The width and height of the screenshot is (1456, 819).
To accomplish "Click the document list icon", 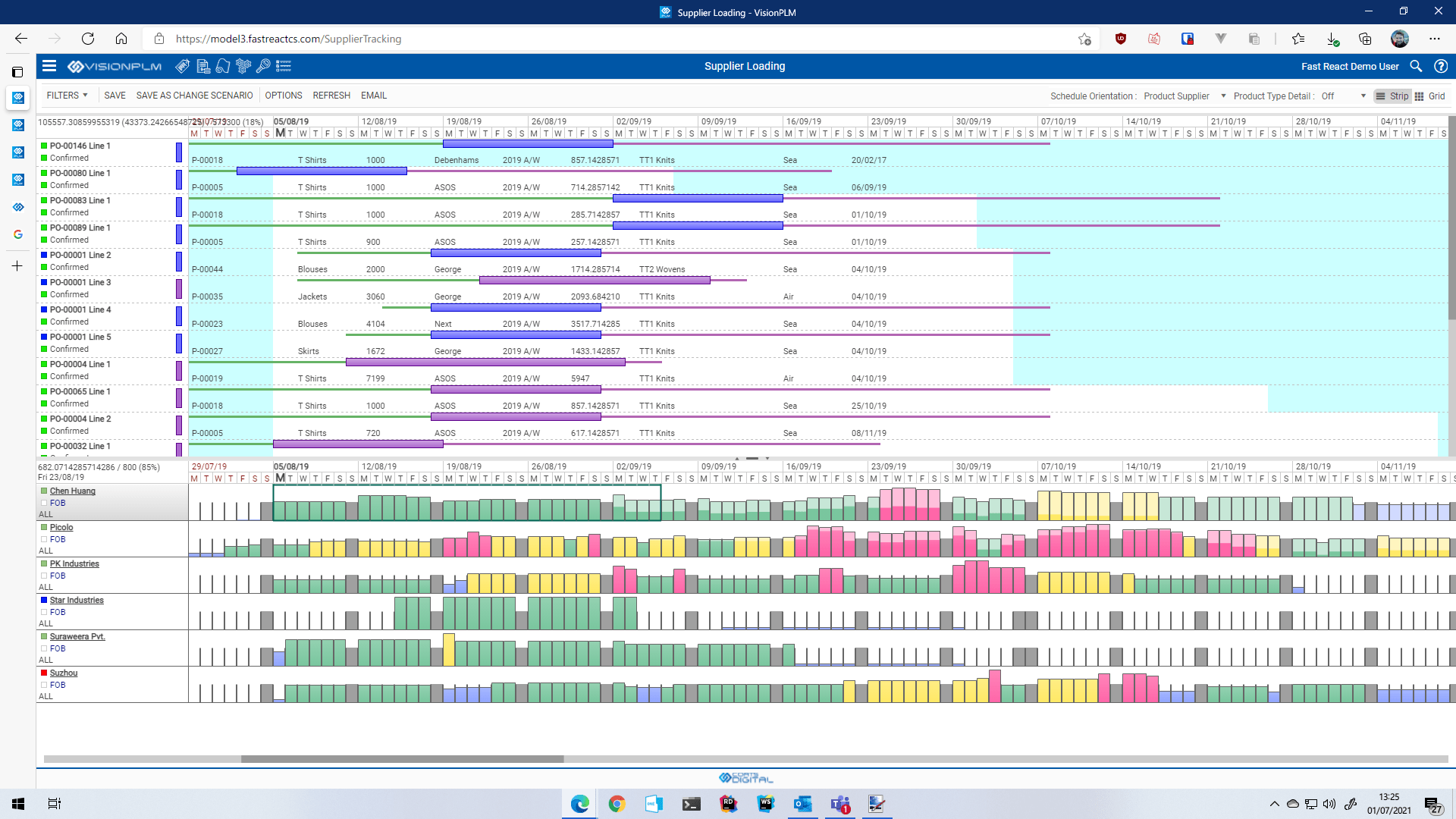I will (203, 66).
